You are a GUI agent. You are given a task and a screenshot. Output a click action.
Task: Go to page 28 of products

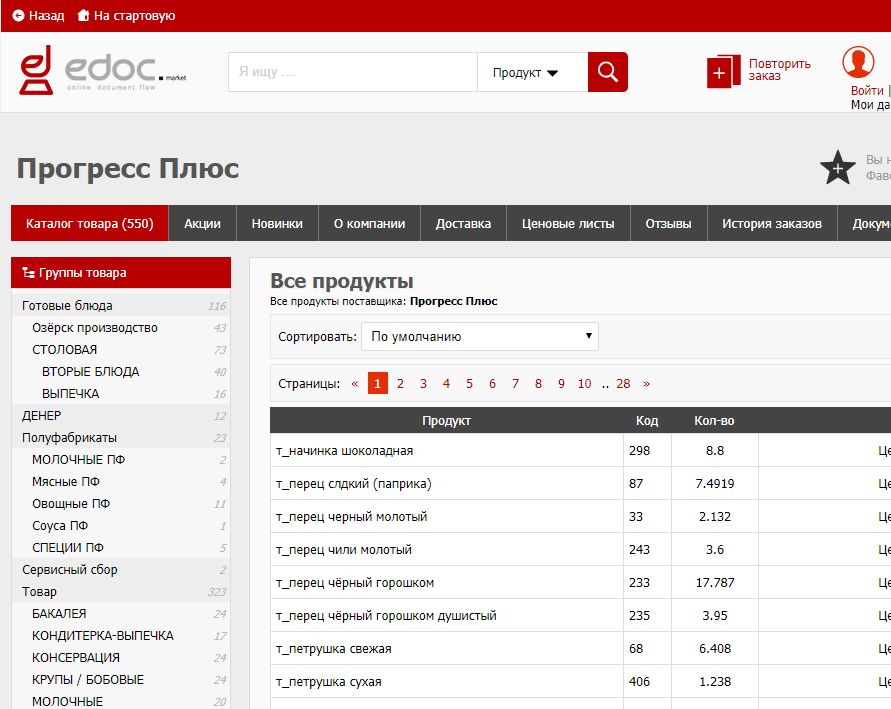pos(623,384)
